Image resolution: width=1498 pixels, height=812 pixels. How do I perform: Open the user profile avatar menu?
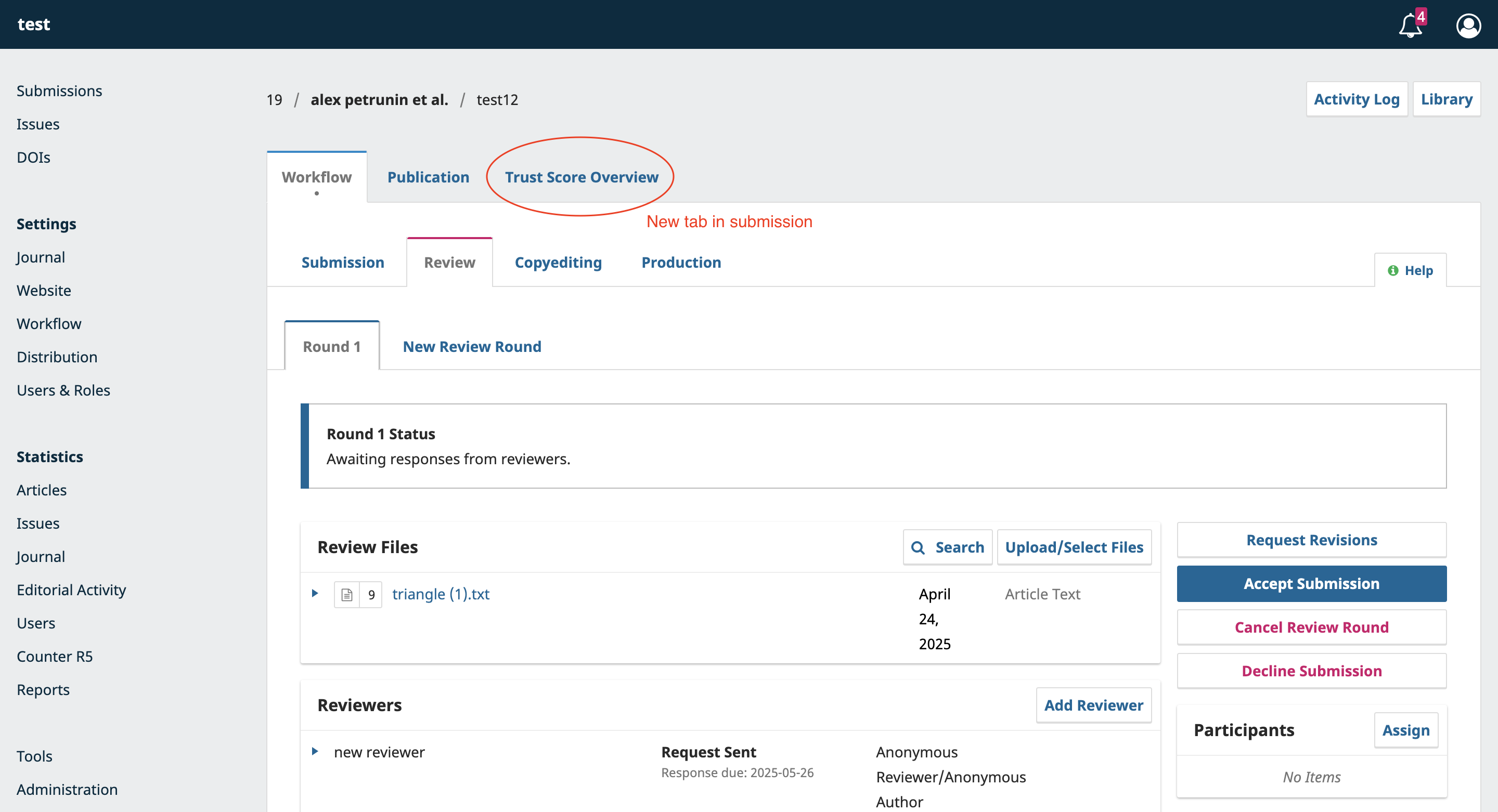(x=1468, y=25)
